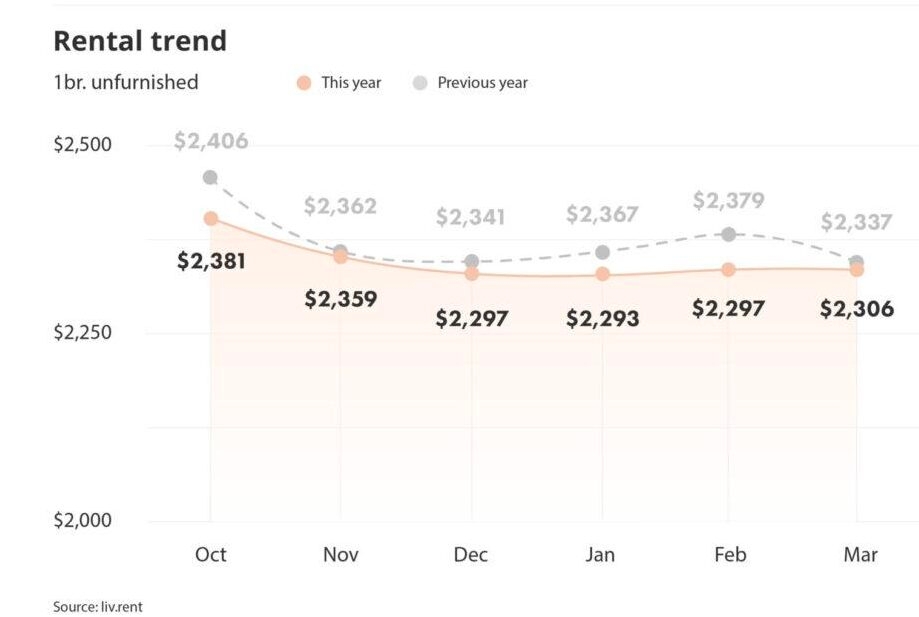The image size is (919, 617).
Task: Toggle the 'This year' legend label
Action: point(350,83)
